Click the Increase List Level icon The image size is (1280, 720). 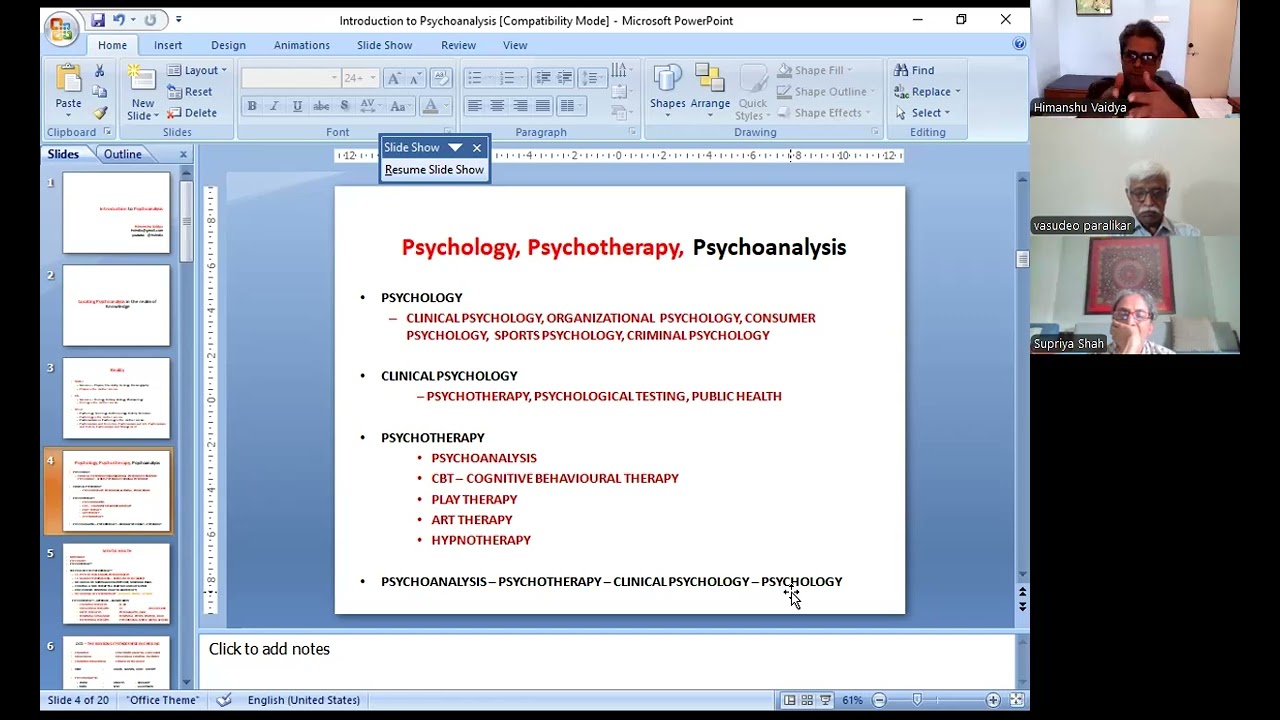[565, 78]
